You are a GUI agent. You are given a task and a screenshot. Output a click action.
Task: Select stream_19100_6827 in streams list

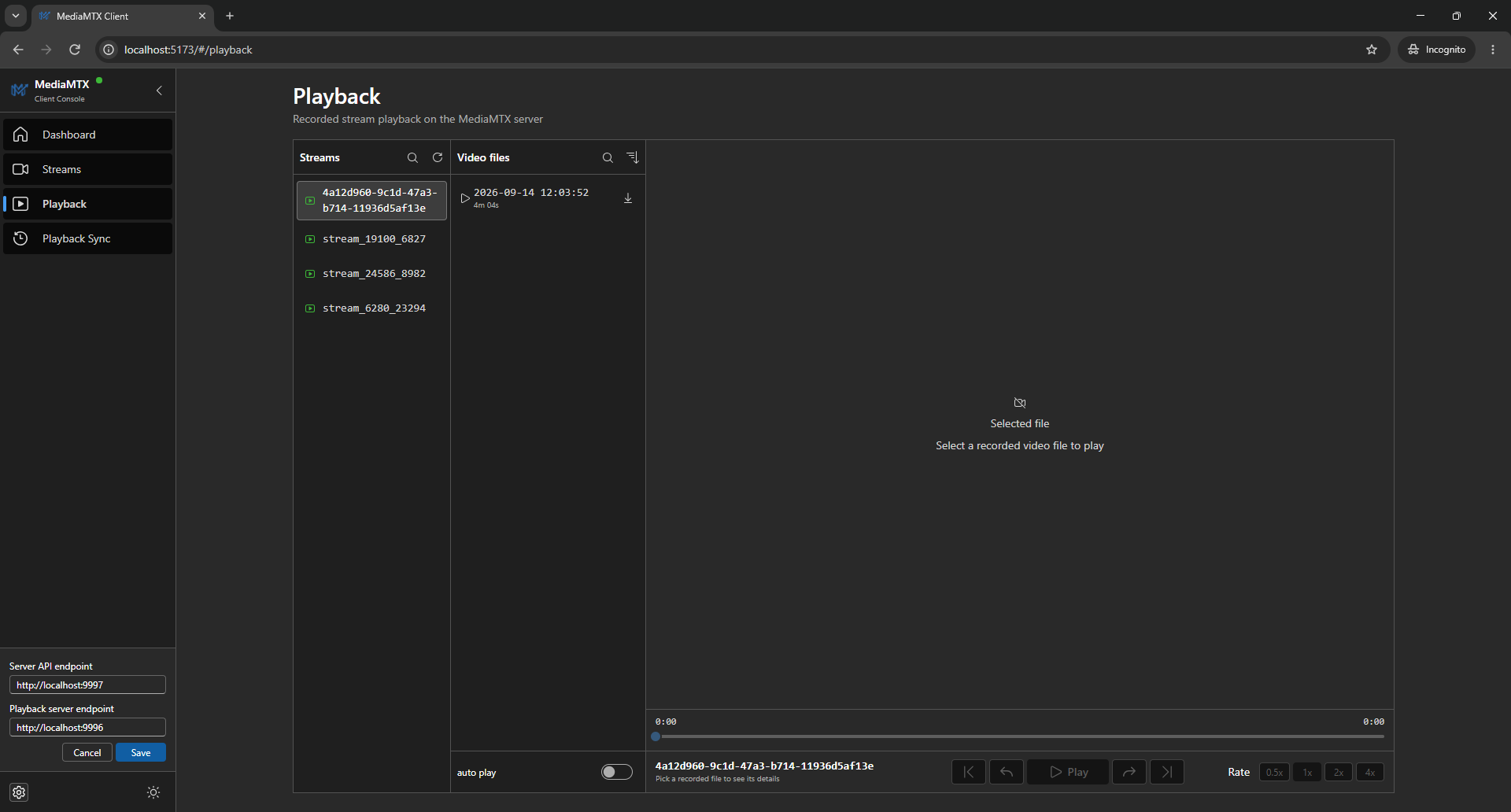371,239
